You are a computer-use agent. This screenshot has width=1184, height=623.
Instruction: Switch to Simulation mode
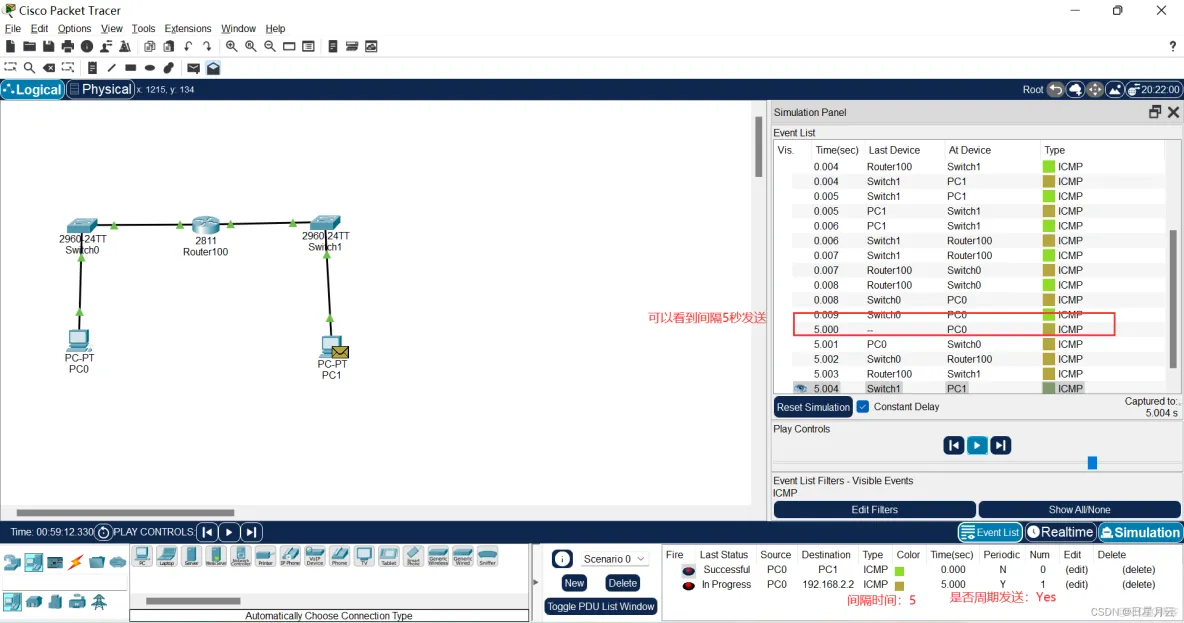[x=1140, y=532]
